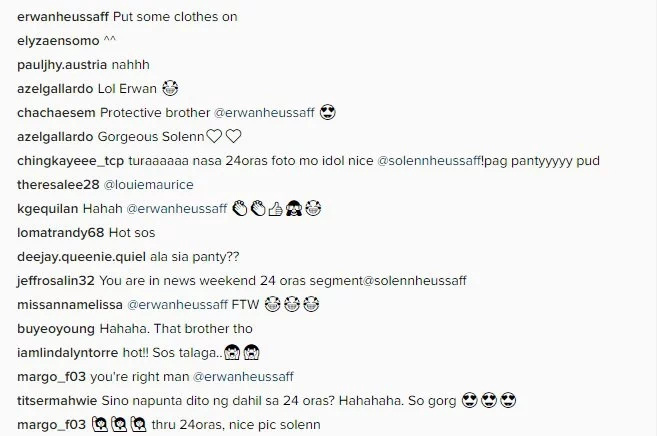
Task: Click the deejay.queenie.quiel username
Action: [81, 257]
